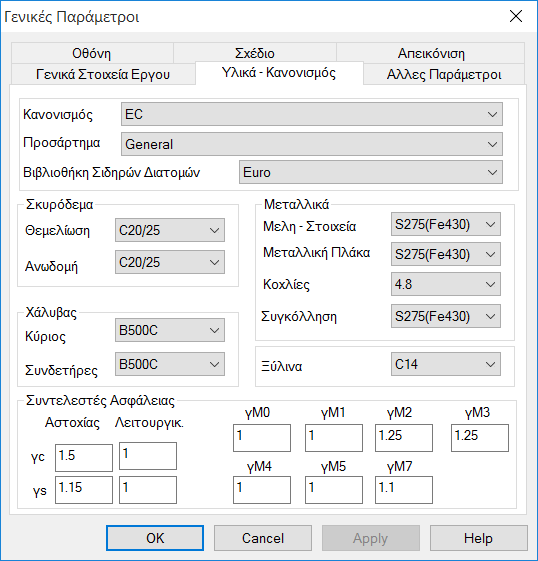Expand the Κοχλίες bolt class dropdown
The height and width of the screenshot is (561, 538).
click(x=446, y=284)
